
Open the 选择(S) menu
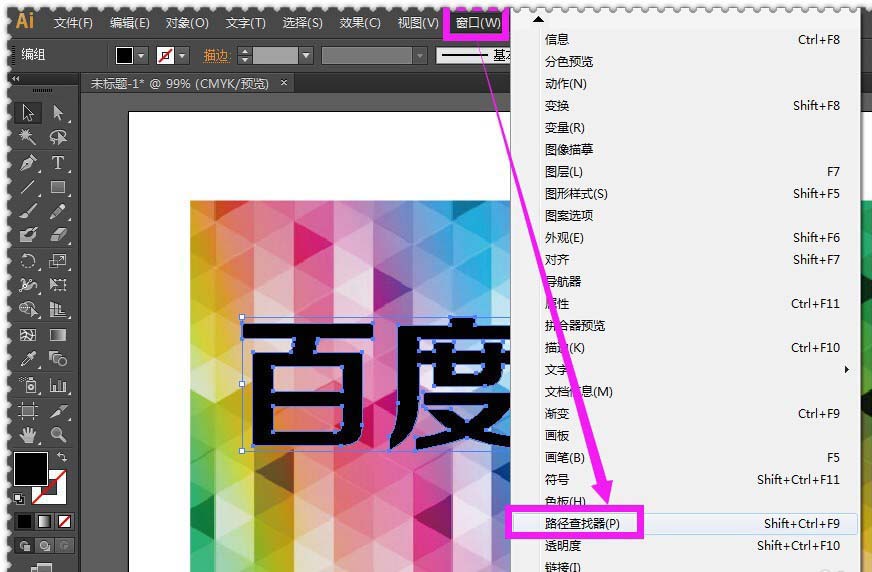click(303, 23)
